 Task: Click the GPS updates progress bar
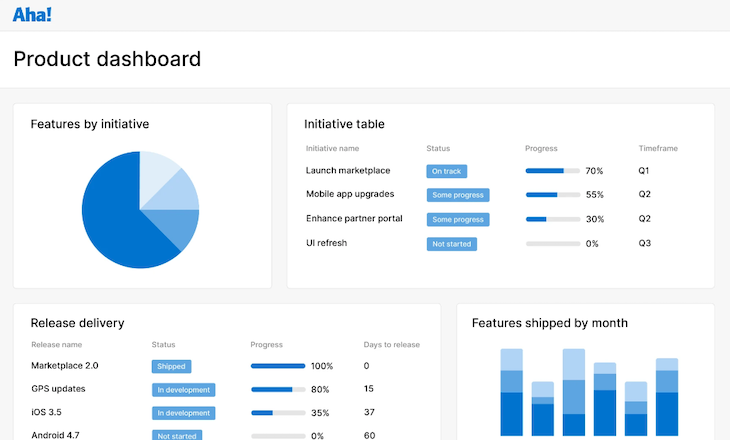point(278,389)
